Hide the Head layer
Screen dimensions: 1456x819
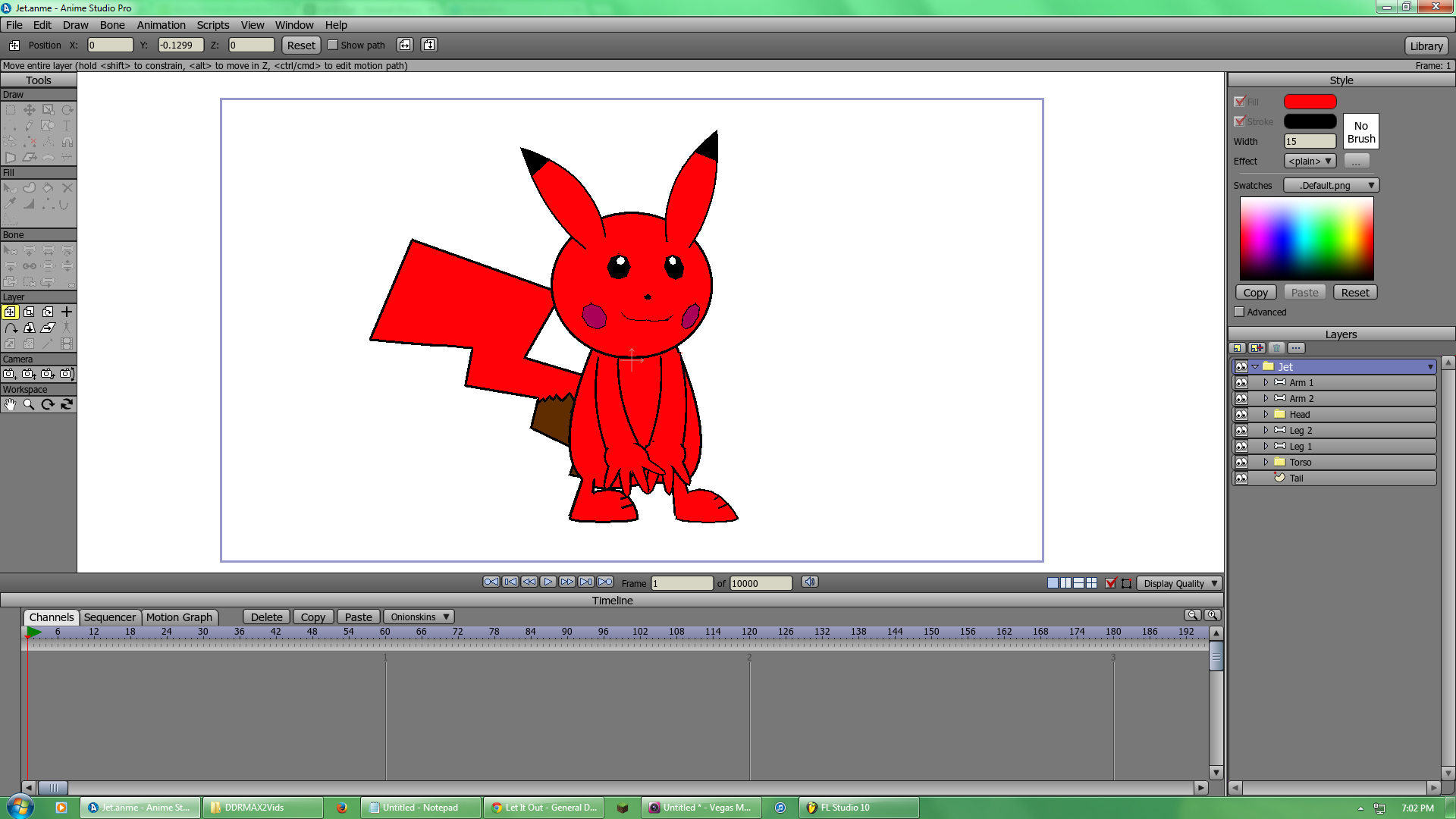pos(1241,415)
